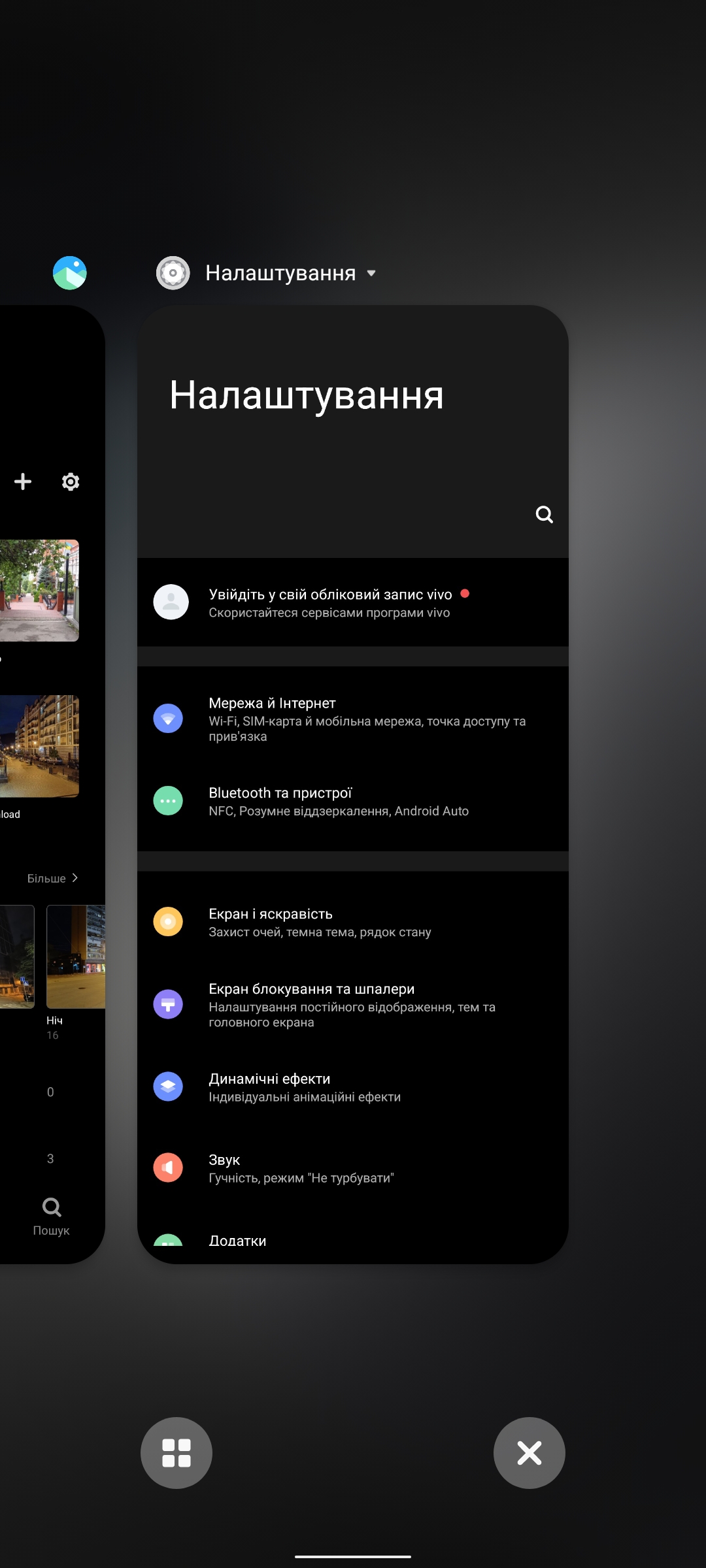Click the gear icon in gallery card
The image size is (706, 1568).
[x=71, y=482]
